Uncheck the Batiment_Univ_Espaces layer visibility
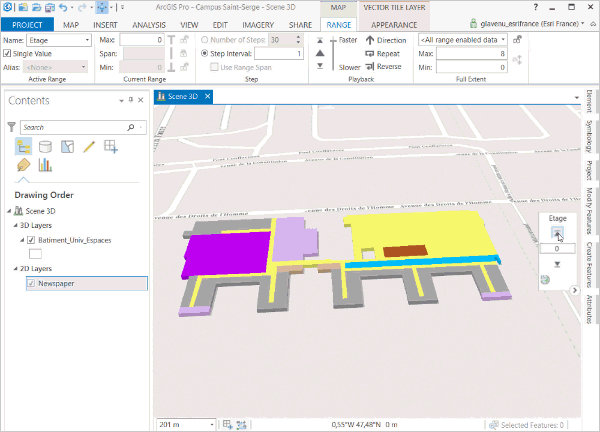Viewport: 600px width, 432px height. point(31,240)
